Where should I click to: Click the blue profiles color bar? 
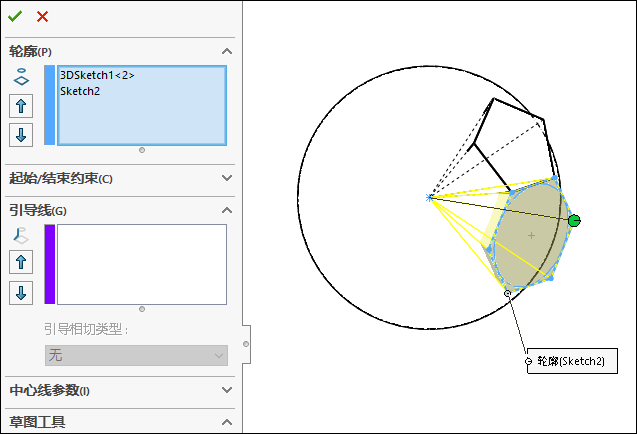click(50, 105)
